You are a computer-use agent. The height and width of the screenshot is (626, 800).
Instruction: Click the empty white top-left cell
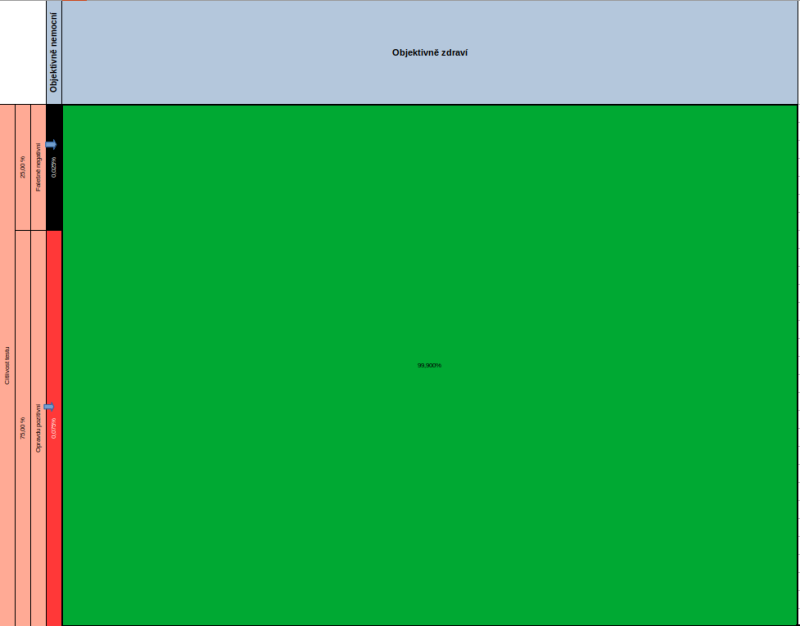click(22, 52)
